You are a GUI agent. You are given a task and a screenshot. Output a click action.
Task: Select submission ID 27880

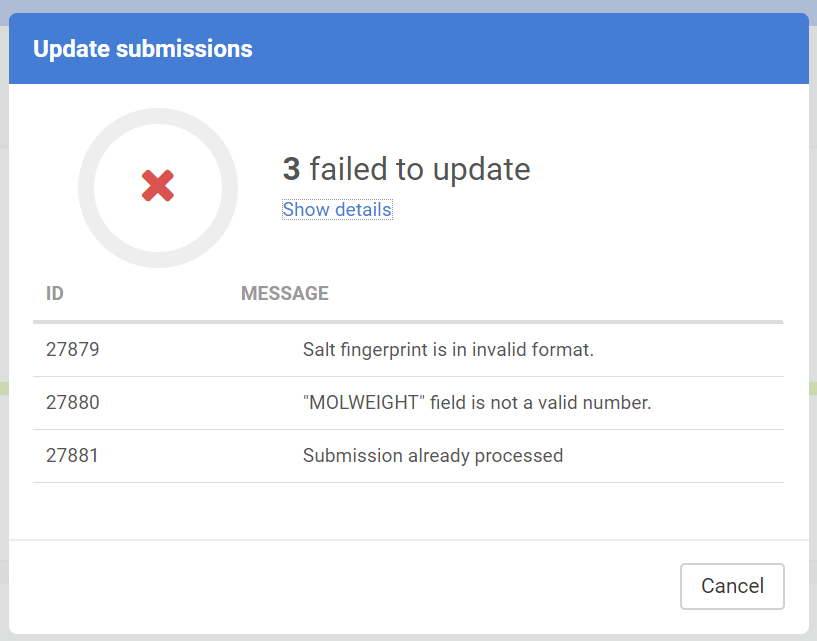tap(73, 403)
